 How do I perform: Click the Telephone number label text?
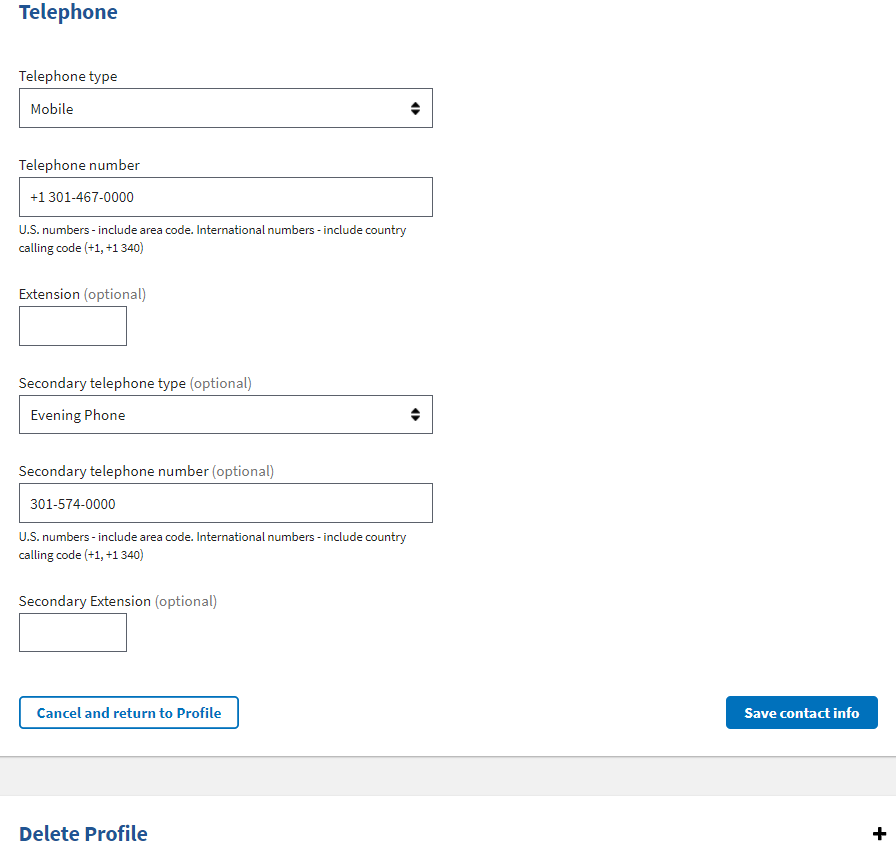point(79,165)
